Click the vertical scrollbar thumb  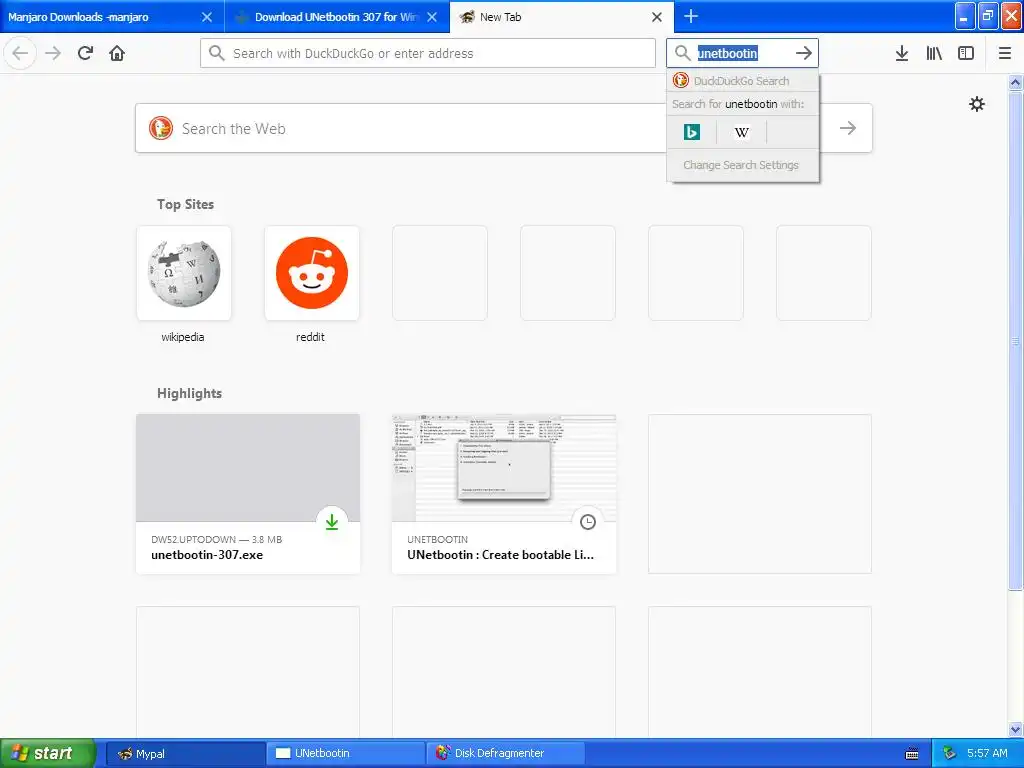coord(1016,341)
